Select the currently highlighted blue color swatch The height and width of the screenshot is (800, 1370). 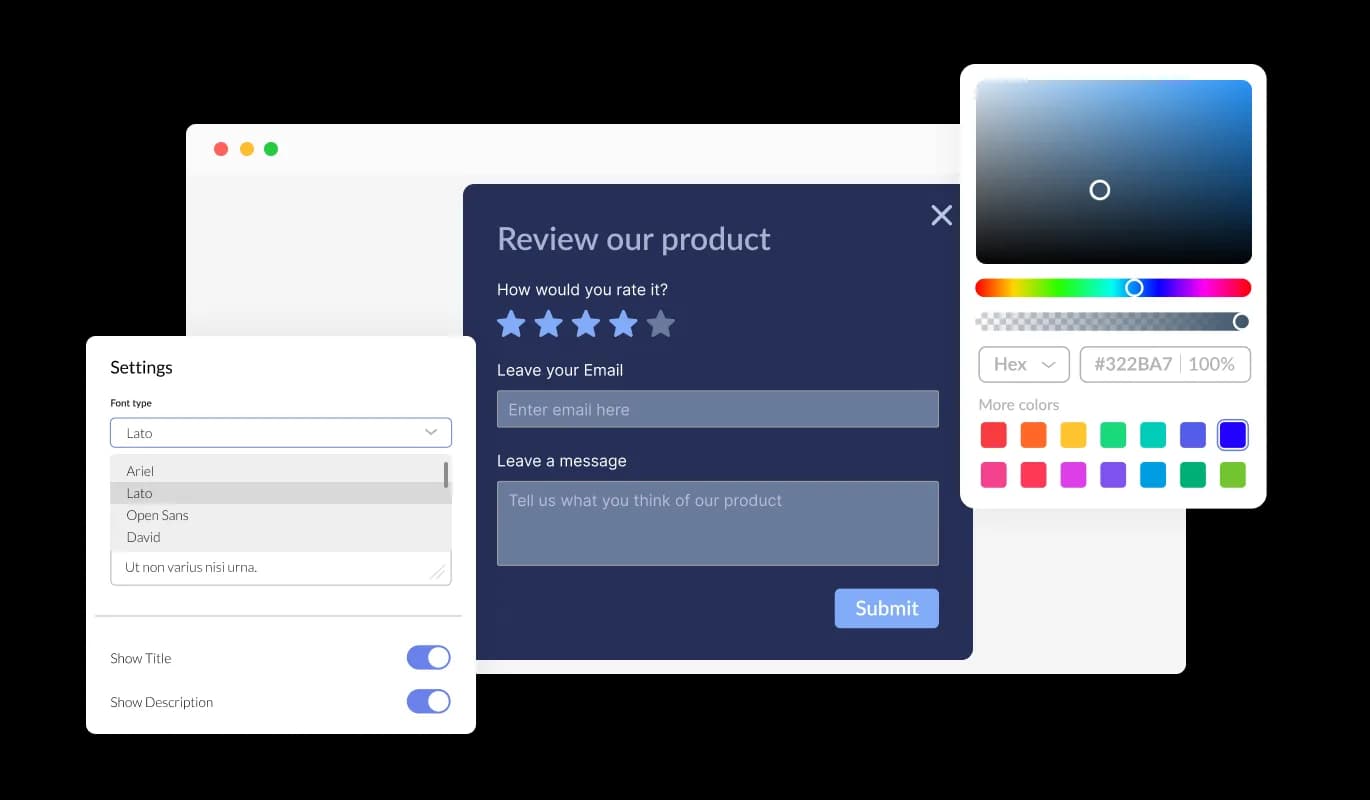tap(1232, 434)
